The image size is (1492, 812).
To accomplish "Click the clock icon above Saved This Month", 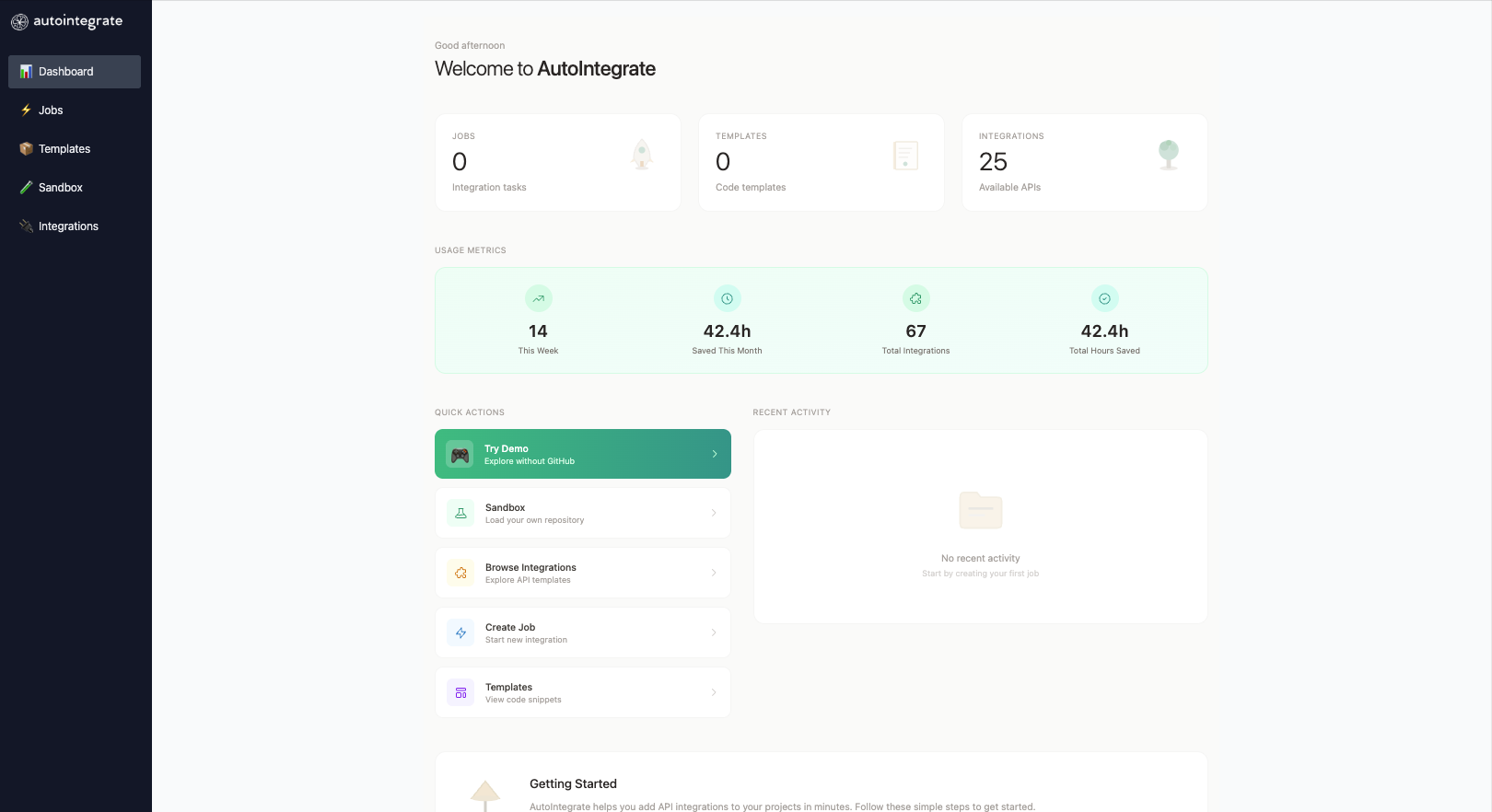I will click(728, 298).
